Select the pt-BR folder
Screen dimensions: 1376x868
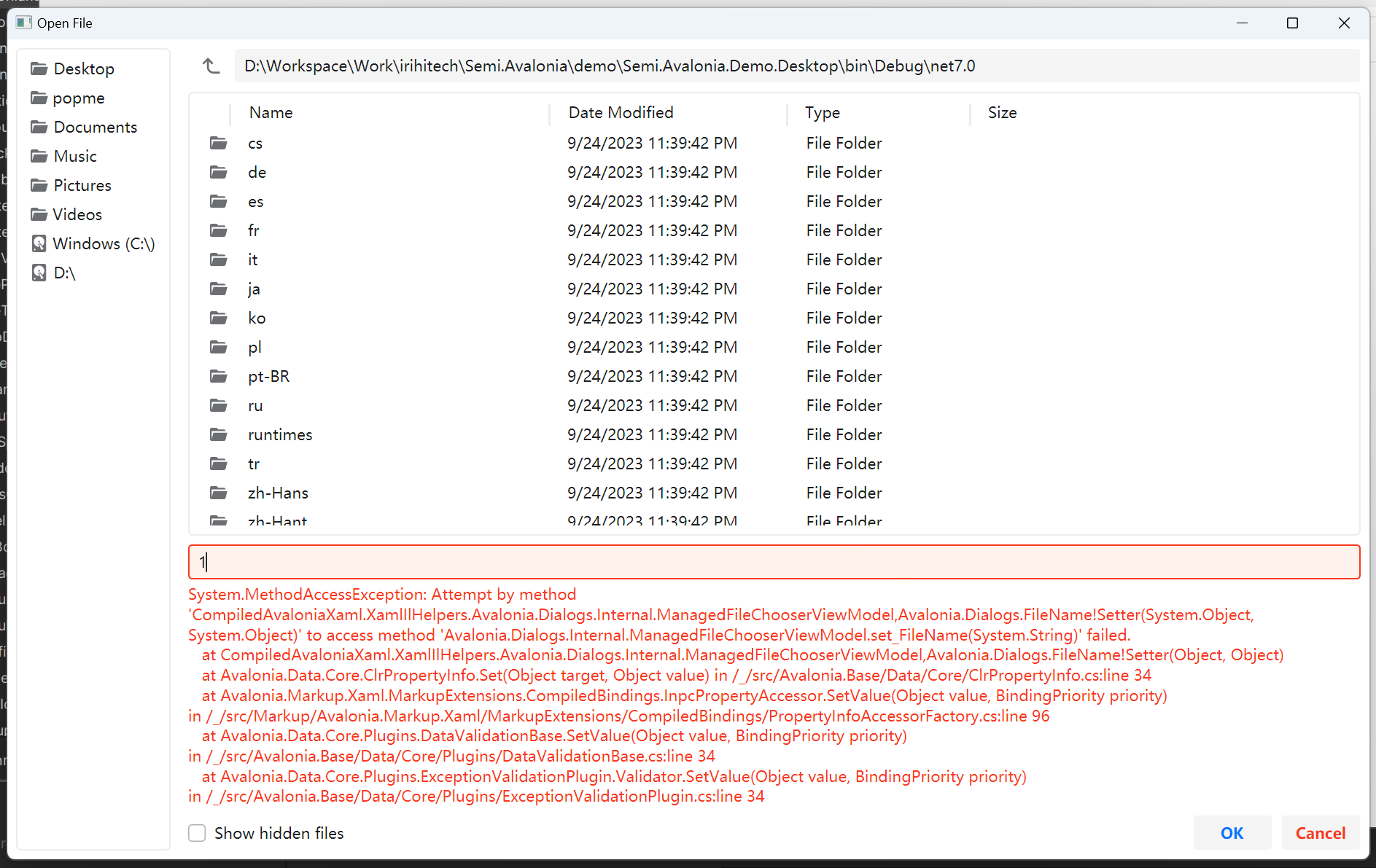(x=269, y=376)
